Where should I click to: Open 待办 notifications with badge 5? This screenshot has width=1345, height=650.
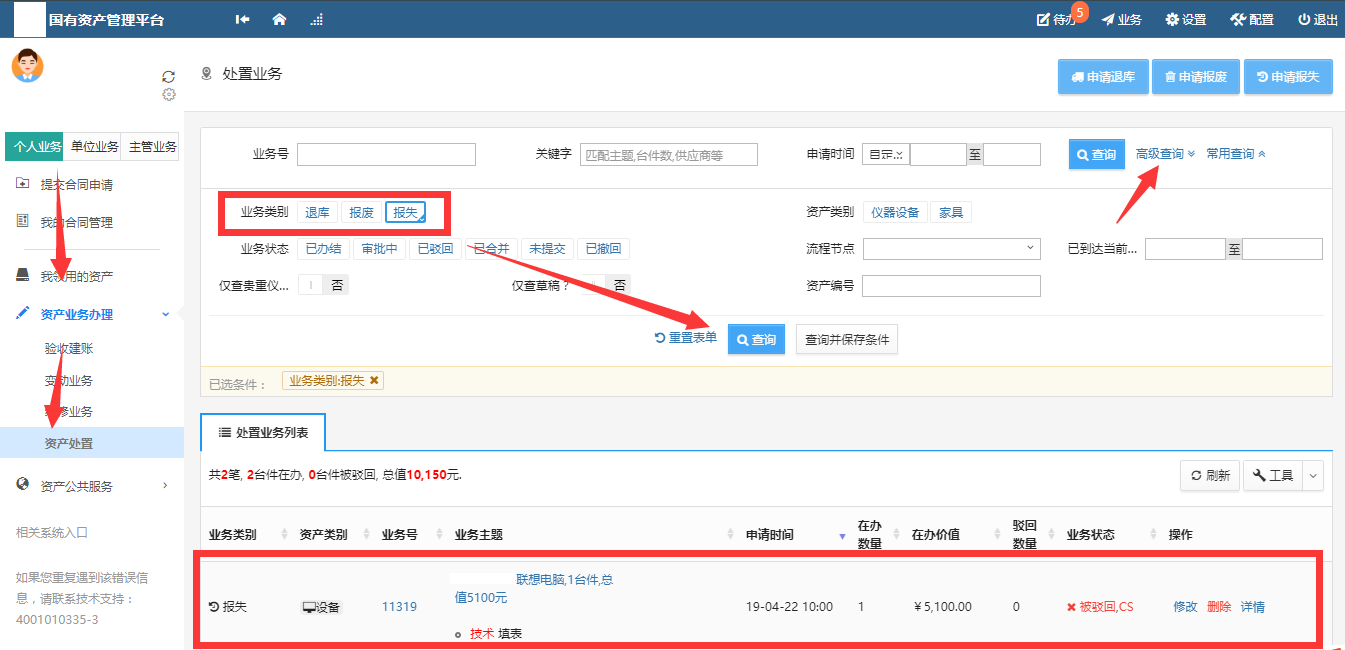pyautogui.click(x=1057, y=19)
